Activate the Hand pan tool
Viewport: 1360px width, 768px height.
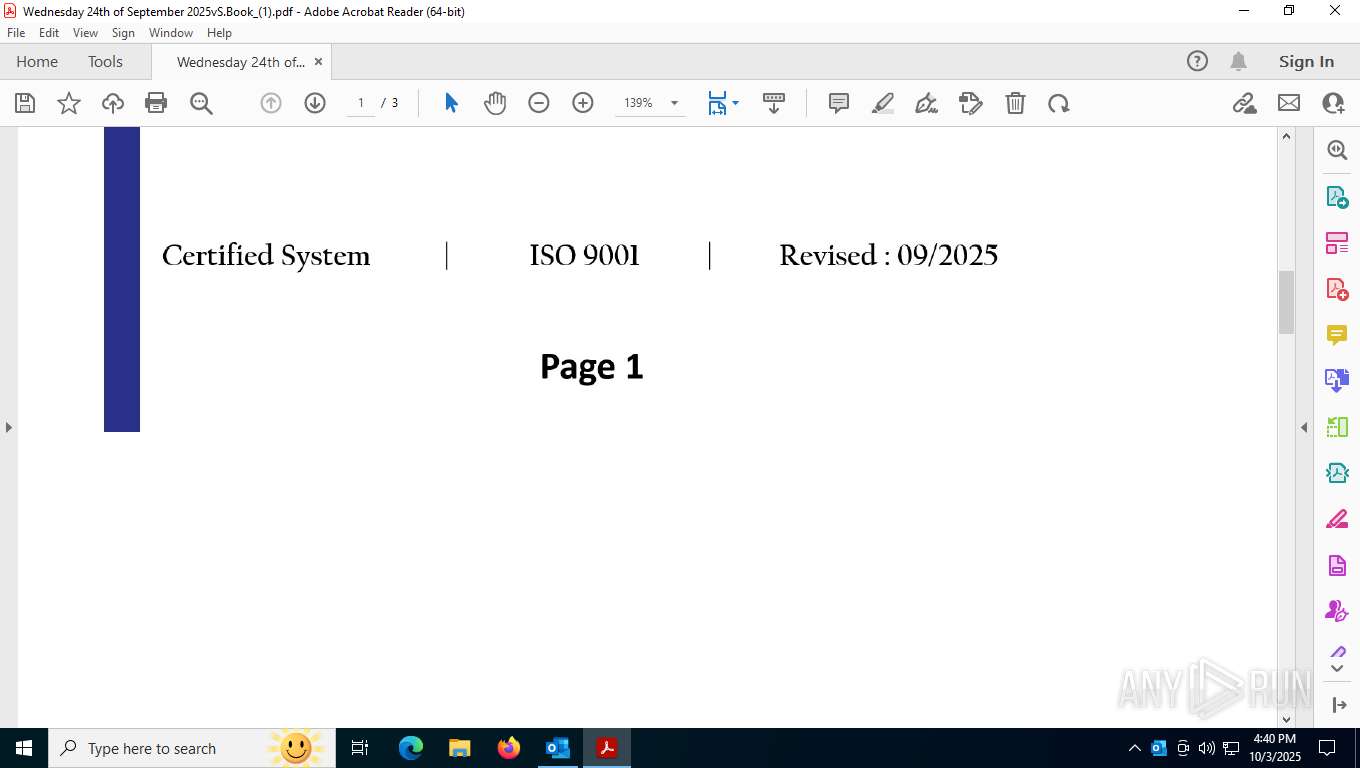(x=495, y=103)
